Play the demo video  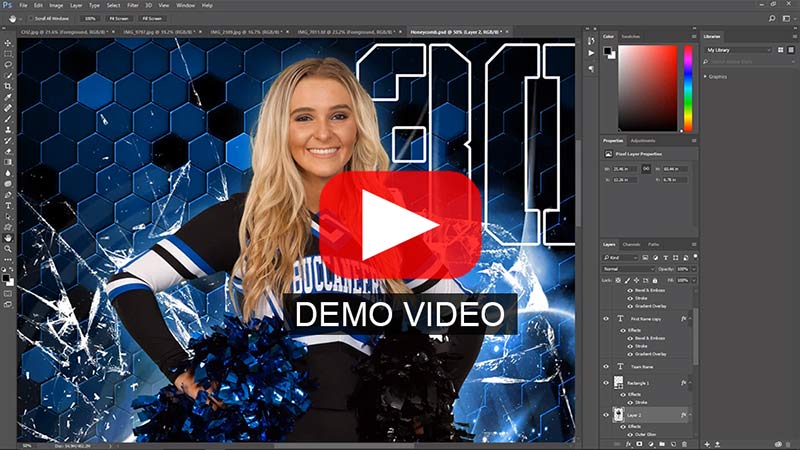400,224
